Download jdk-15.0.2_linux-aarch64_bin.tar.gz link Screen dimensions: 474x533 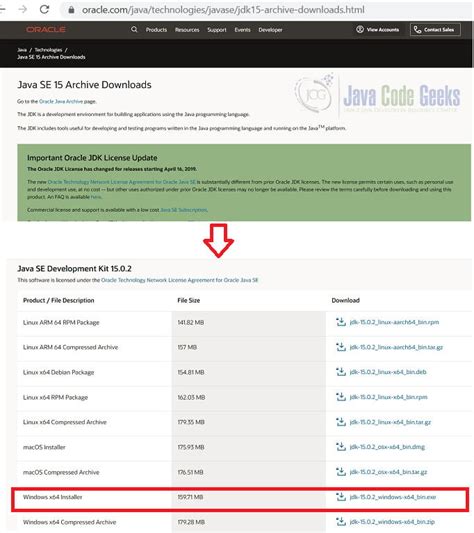(396, 347)
